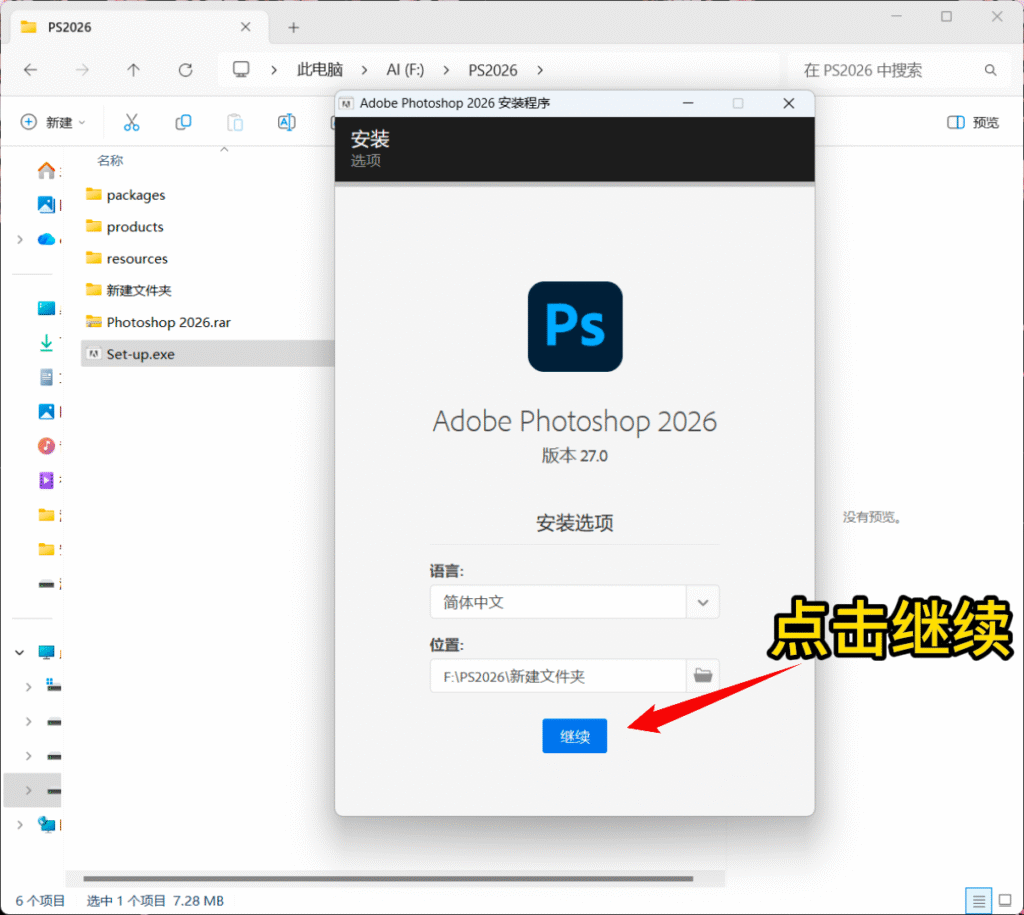Click the browse folder icon beside location
The width and height of the screenshot is (1024, 915).
click(x=703, y=676)
